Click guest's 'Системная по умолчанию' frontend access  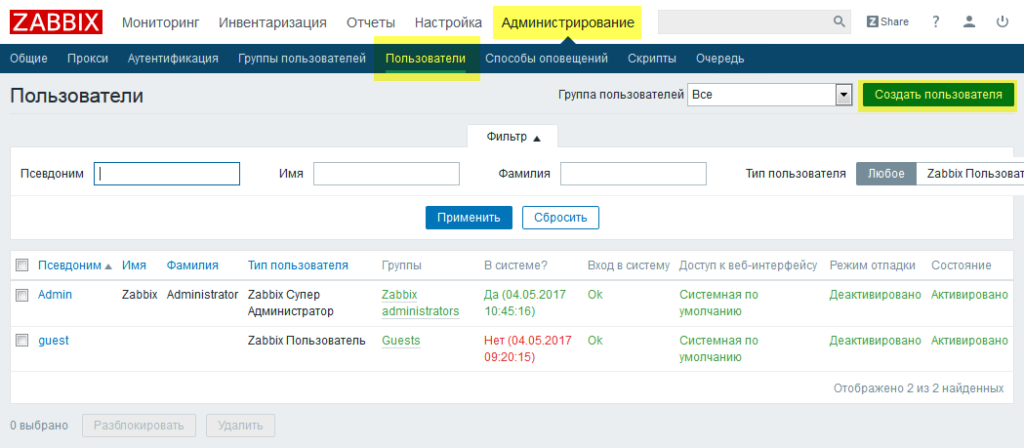pos(719,349)
